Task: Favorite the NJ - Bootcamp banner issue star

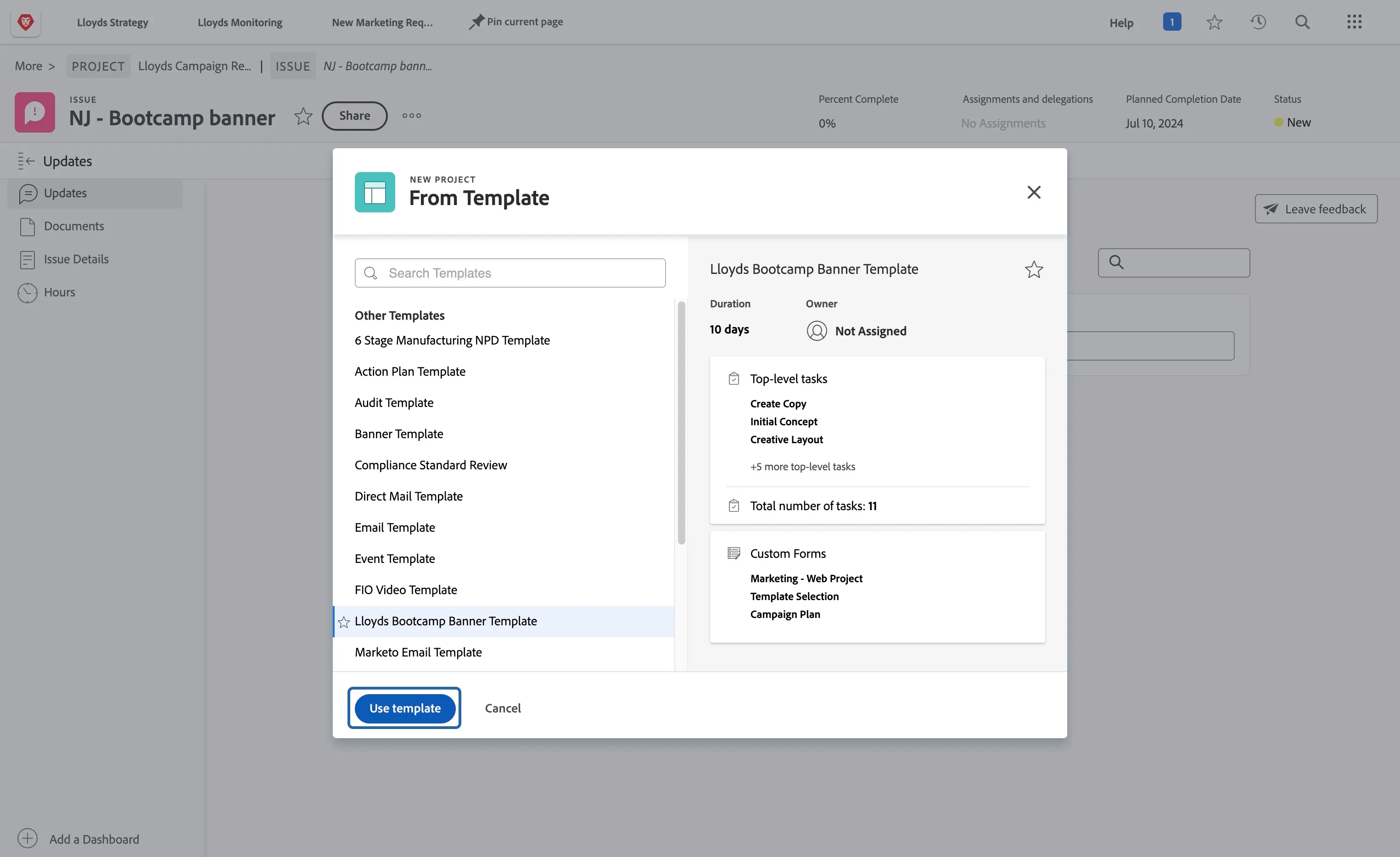Action: click(x=303, y=116)
